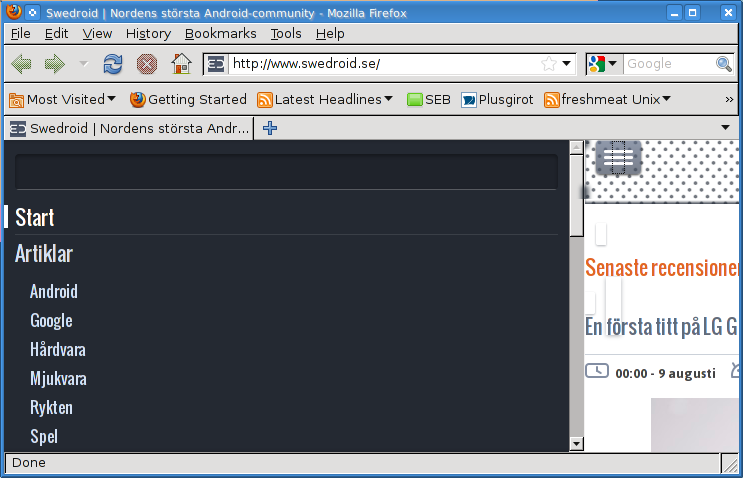Open the Bookmarks menu

click(x=220, y=34)
